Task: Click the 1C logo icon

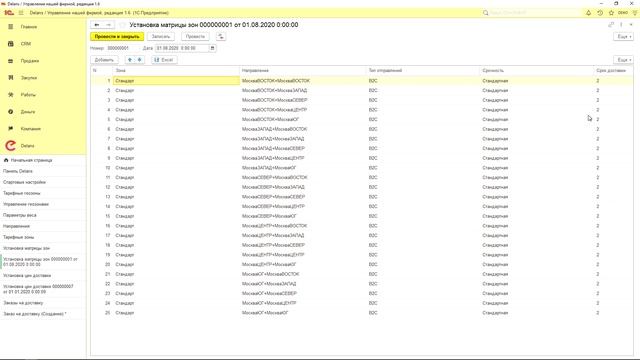Action: tap(9, 13)
